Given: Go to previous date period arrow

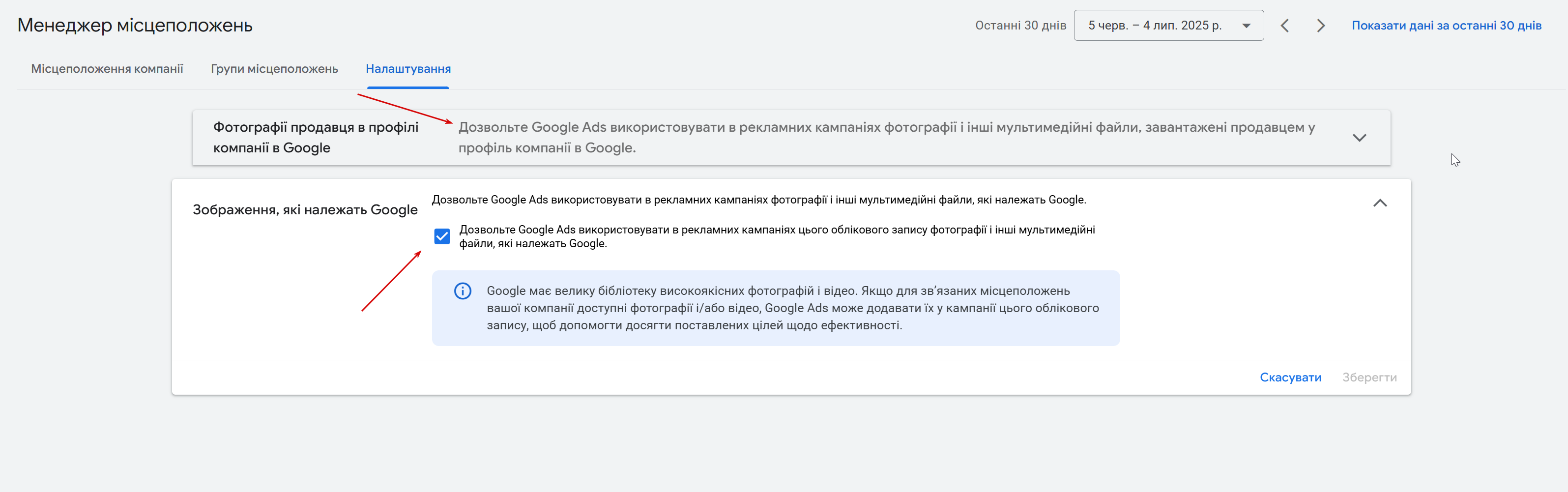Looking at the screenshot, I should coord(1285,26).
